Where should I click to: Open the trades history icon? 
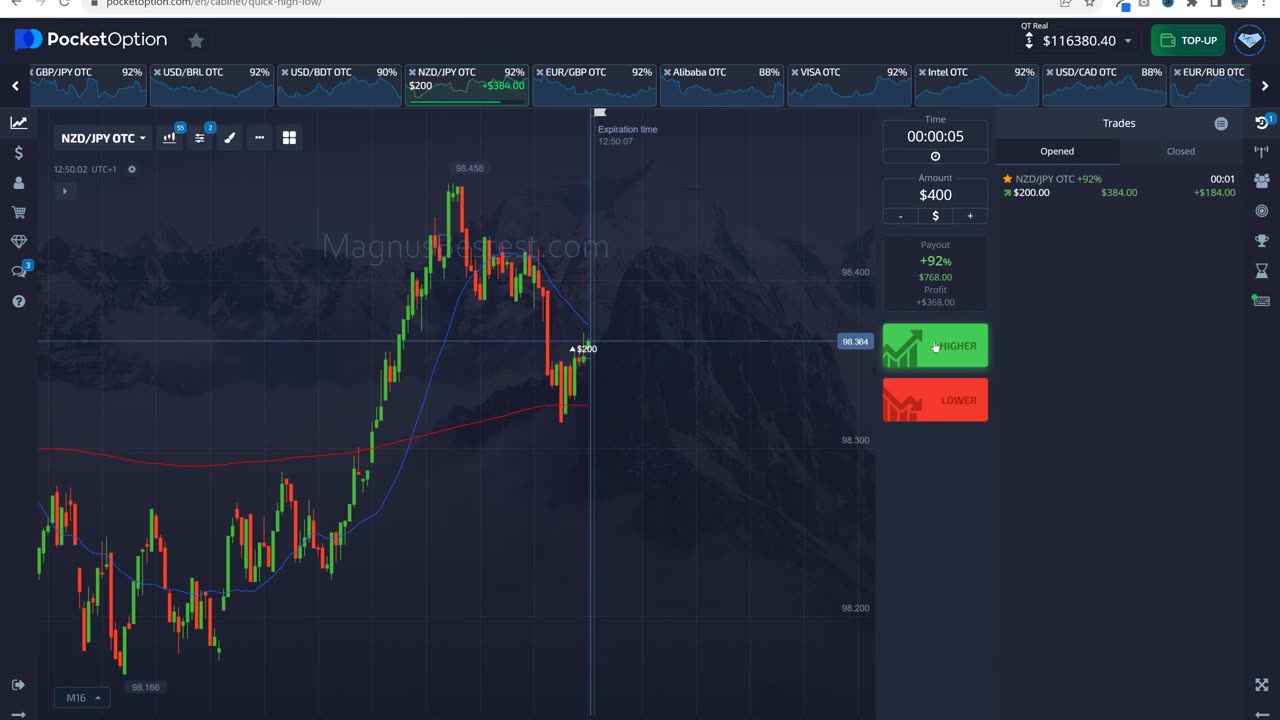coord(1262,122)
